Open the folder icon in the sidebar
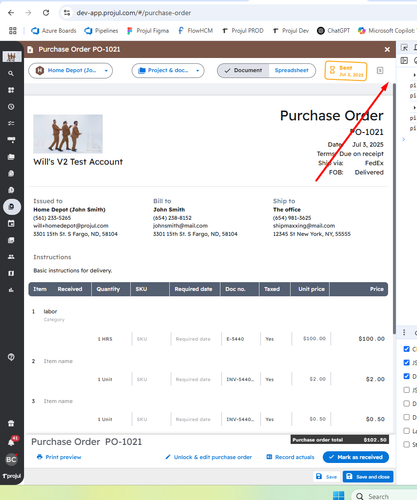The image size is (417, 500). point(11,157)
